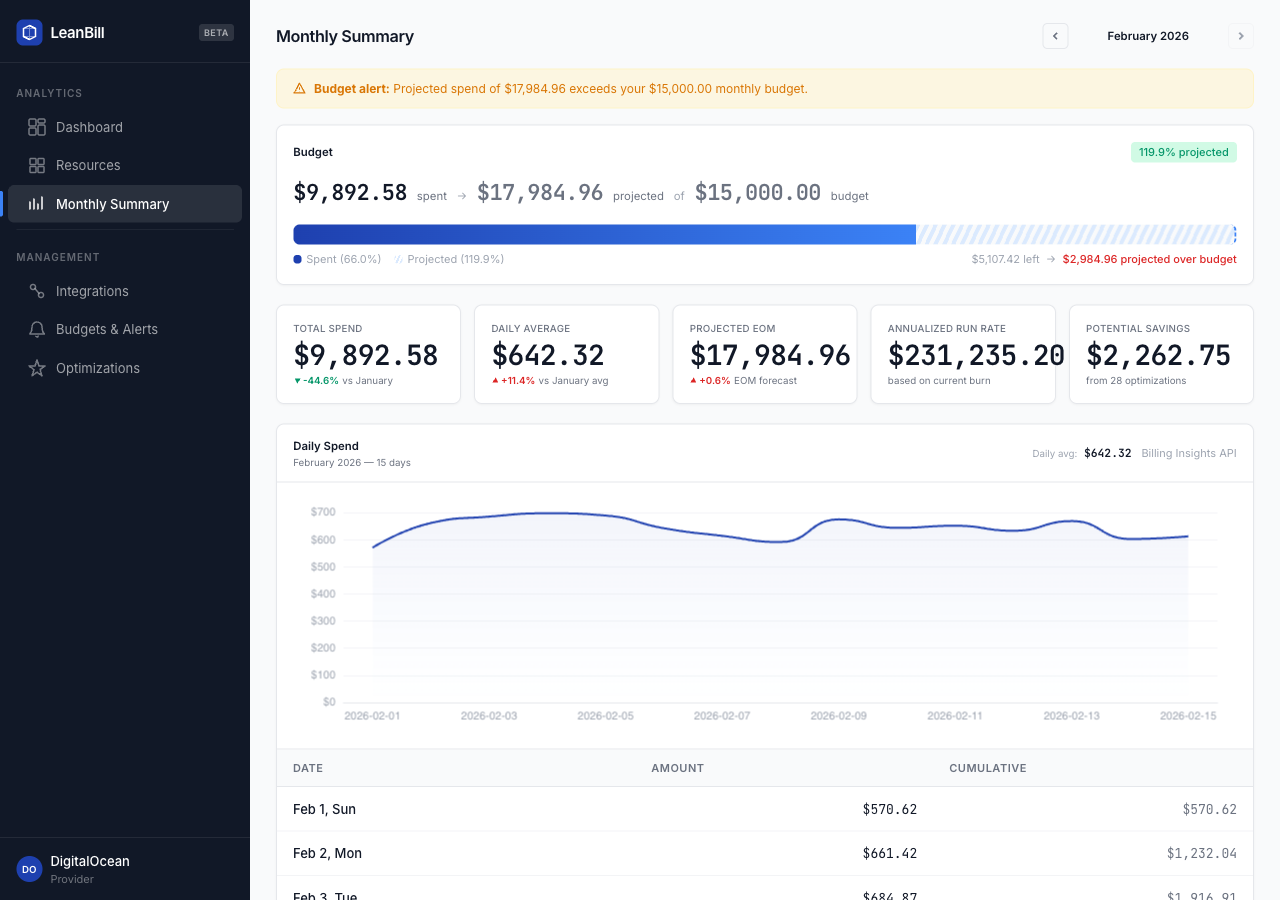
Task: Click the next month chevron
Action: [1241, 36]
